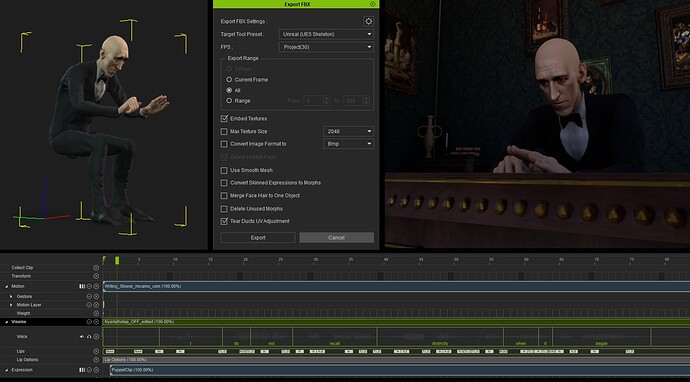Expand the Motion Layer track
Viewport: 690px width, 382px height.
coord(11,305)
